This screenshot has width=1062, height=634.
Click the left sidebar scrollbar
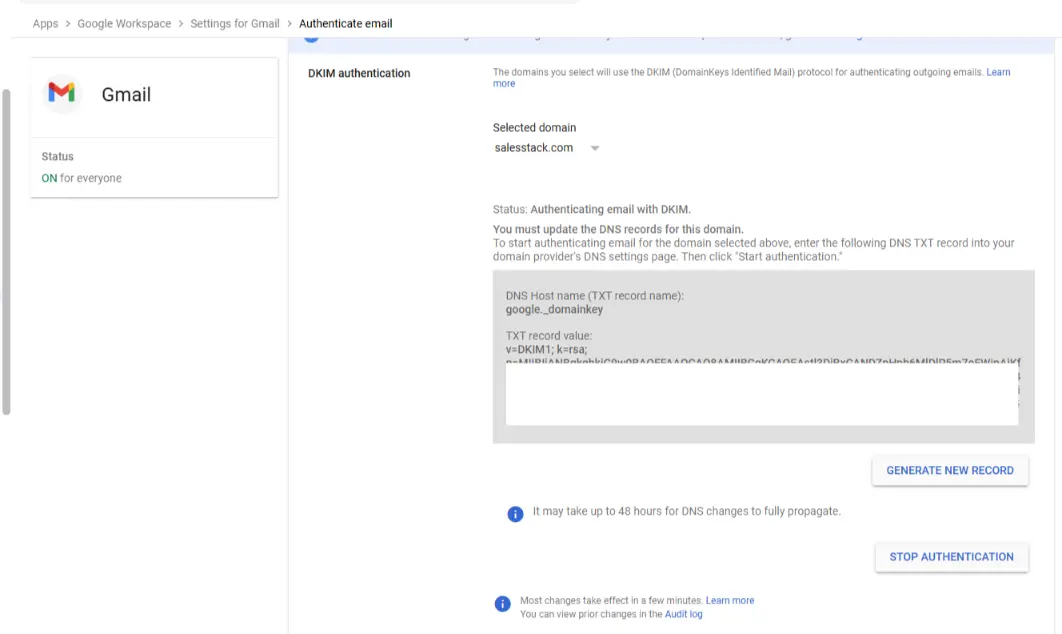pos(6,251)
